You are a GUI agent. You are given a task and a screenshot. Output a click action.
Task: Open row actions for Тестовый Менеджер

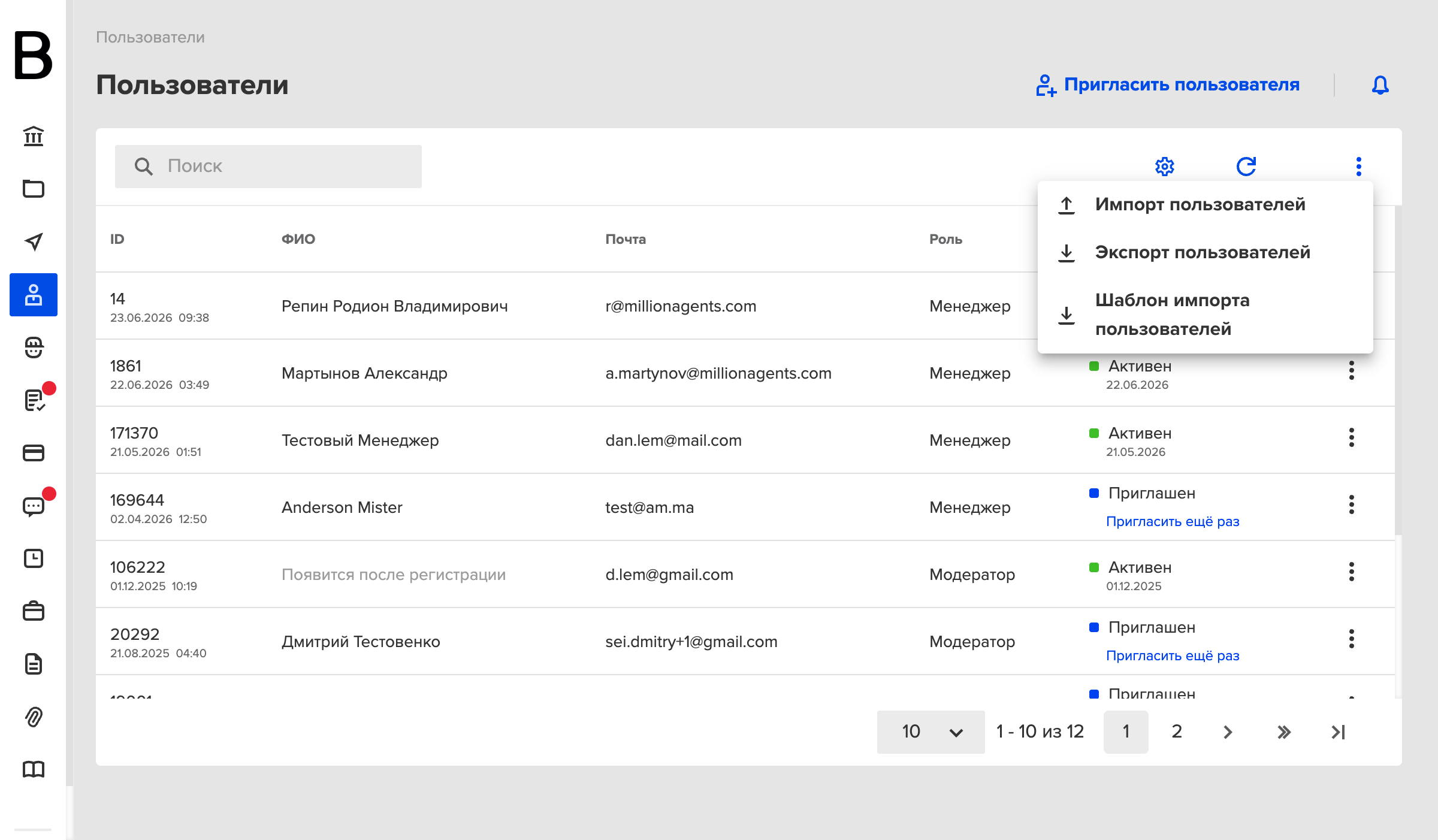[x=1352, y=438]
